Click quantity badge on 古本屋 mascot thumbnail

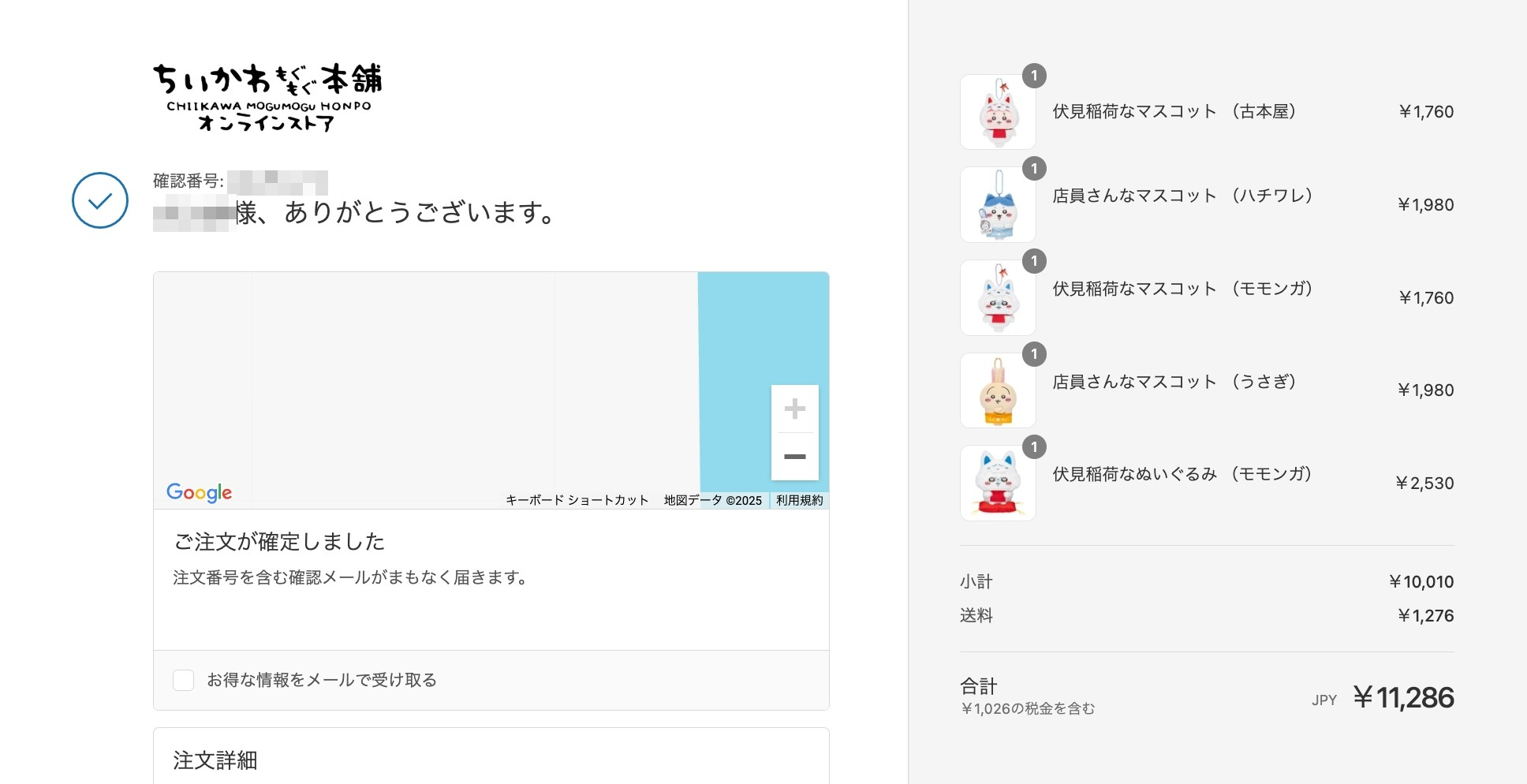(x=1034, y=76)
